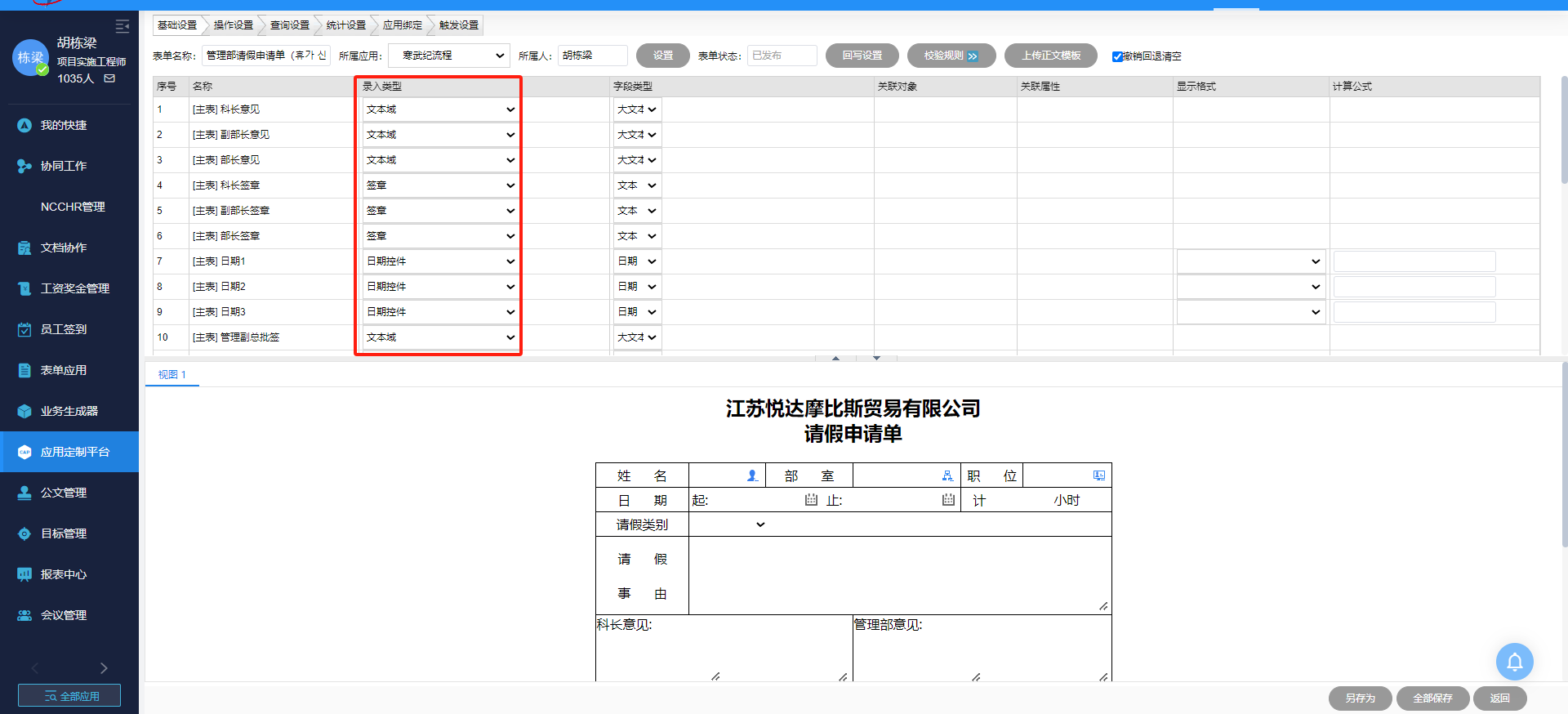Click the notification bell icon
This screenshot has height=714, width=1568.
[x=1514, y=662]
